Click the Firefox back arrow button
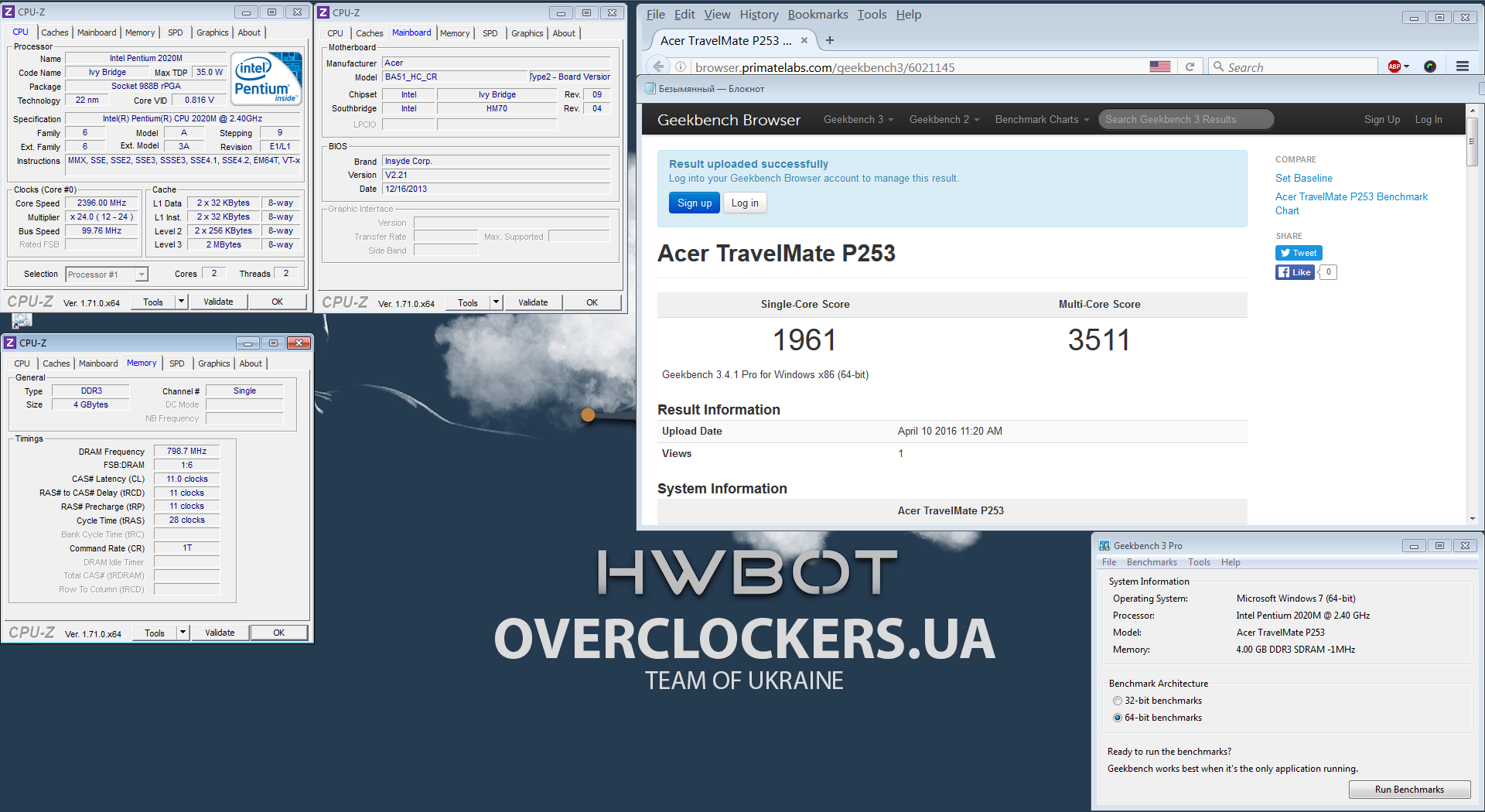The image size is (1485, 812). click(x=658, y=67)
